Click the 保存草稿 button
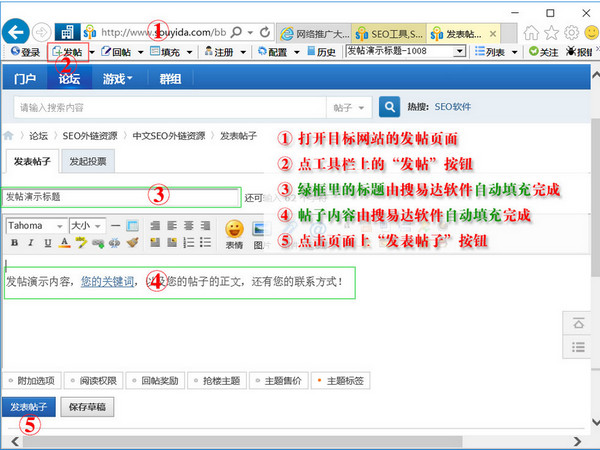The image size is (600, 450). pos(87,407)
